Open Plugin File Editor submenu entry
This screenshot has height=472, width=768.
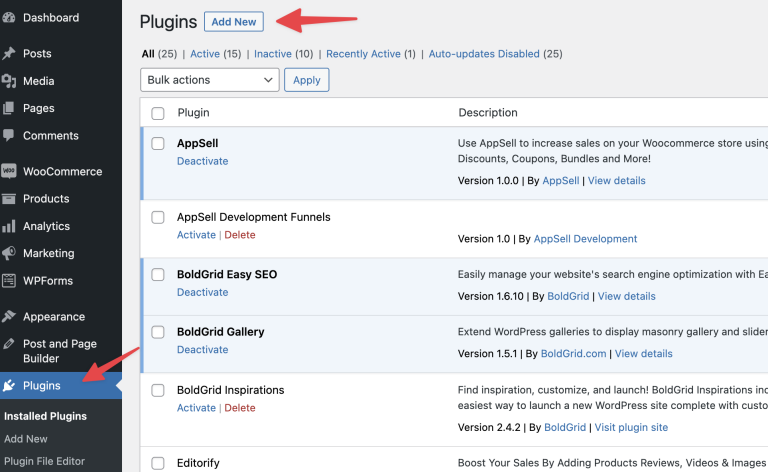pos(45,461)
